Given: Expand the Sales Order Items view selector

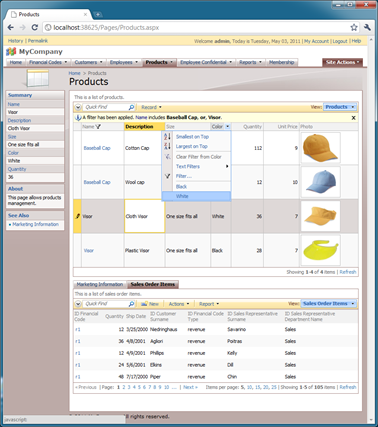Looking at the screenshot, I should tap(353, 304).
